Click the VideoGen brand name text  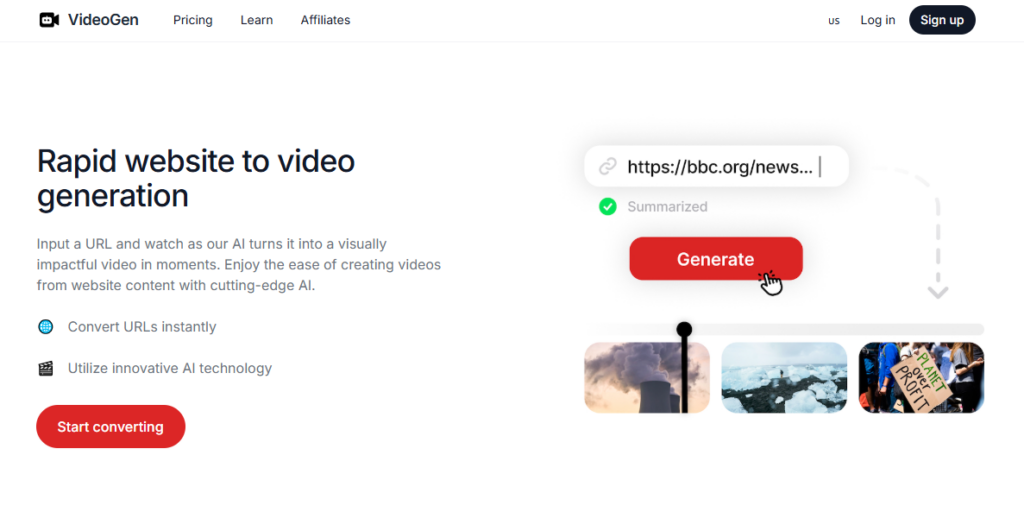[x=103, y=20]
